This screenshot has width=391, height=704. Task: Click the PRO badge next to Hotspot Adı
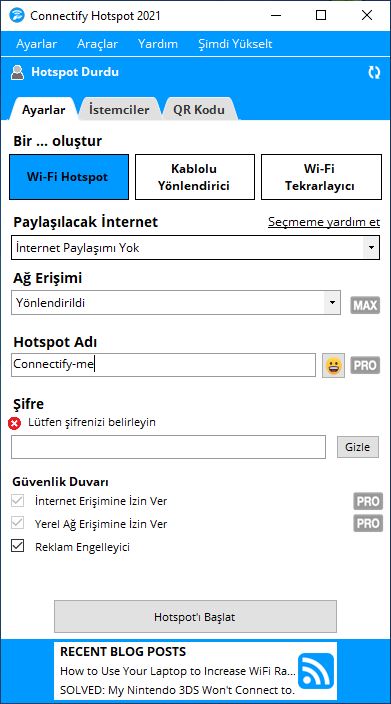click(365, 365)
